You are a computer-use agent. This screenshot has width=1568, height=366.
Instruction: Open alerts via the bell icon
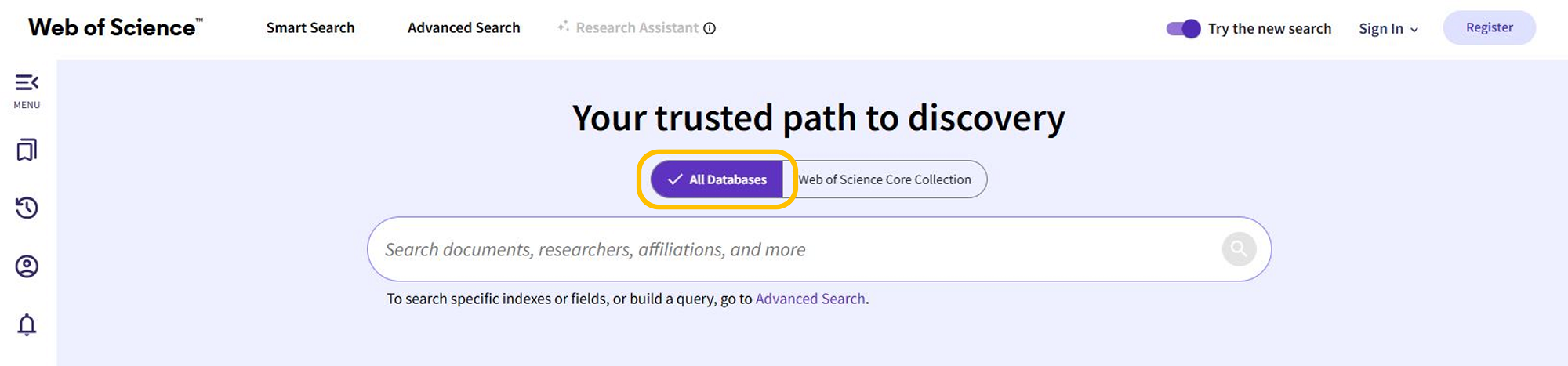tap(27, 324)
